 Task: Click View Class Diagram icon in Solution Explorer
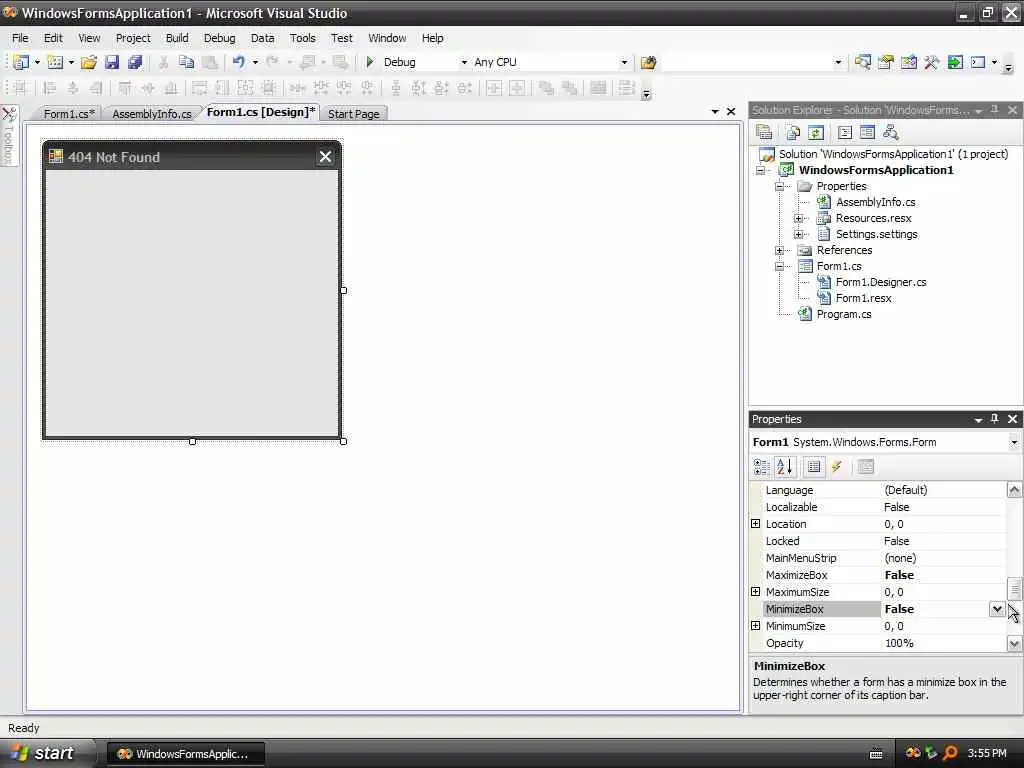(x=890, y=133)
